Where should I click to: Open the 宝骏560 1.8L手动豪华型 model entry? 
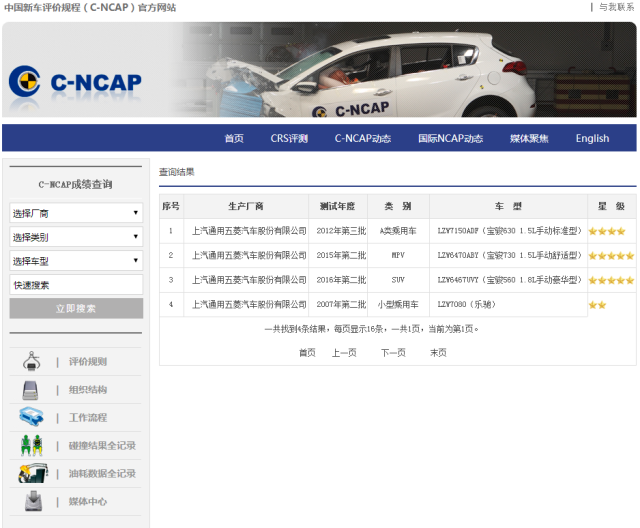[509, 280]
